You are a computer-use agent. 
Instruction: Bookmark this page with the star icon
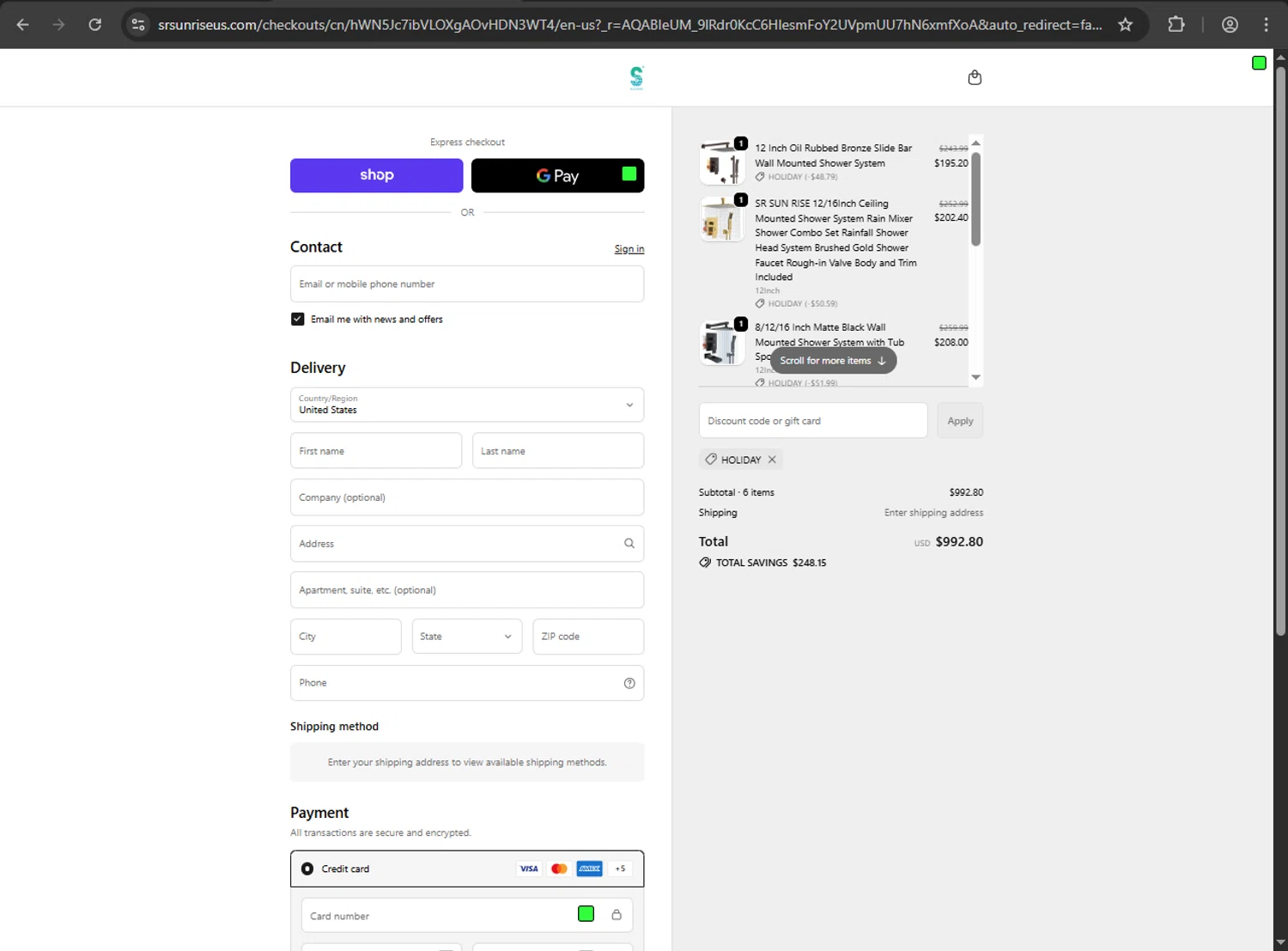click(1126, 25)
